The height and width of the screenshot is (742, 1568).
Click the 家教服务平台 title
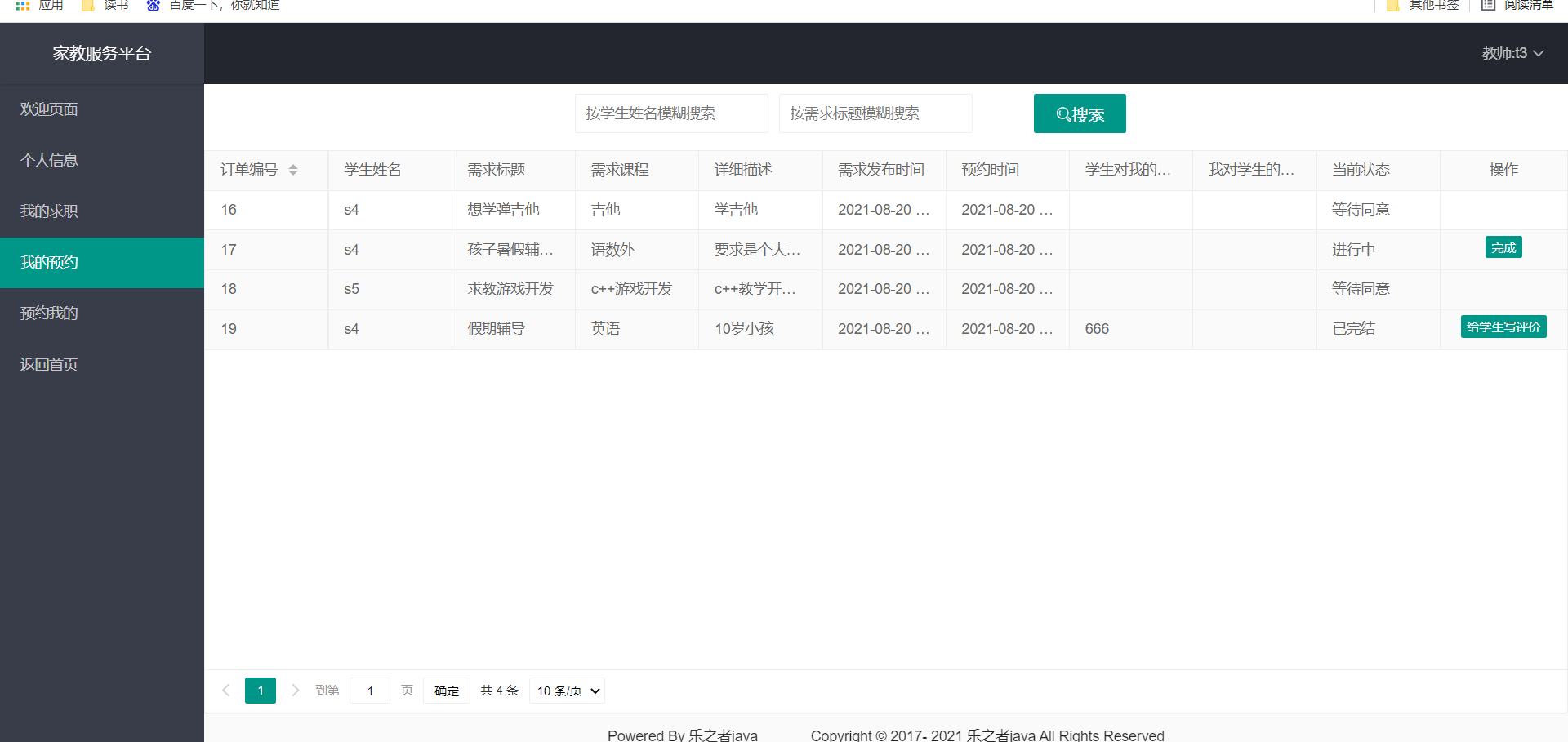point(102,54)
